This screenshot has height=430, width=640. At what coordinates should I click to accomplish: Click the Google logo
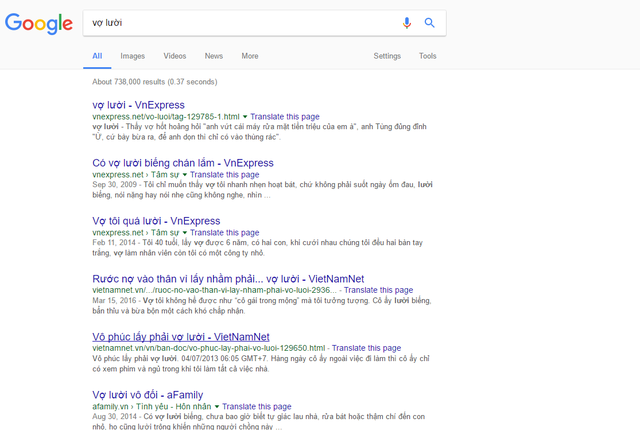[39, 23]
